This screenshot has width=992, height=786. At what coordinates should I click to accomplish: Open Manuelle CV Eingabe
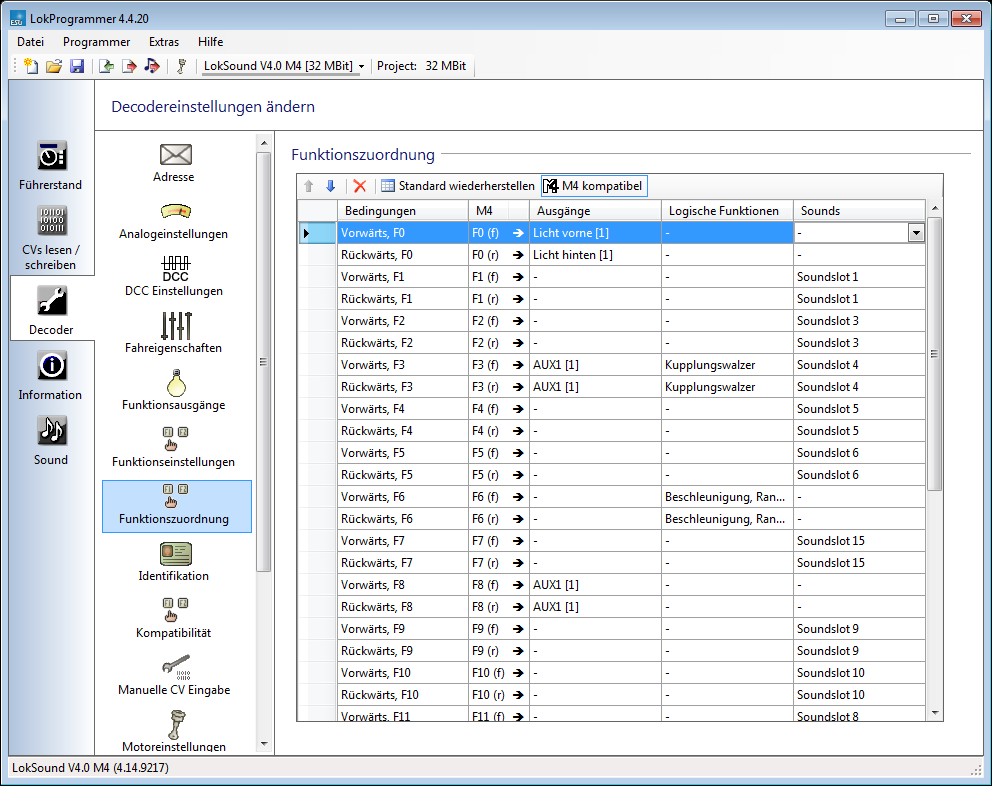pyautogui.click(x=174, y=675)
